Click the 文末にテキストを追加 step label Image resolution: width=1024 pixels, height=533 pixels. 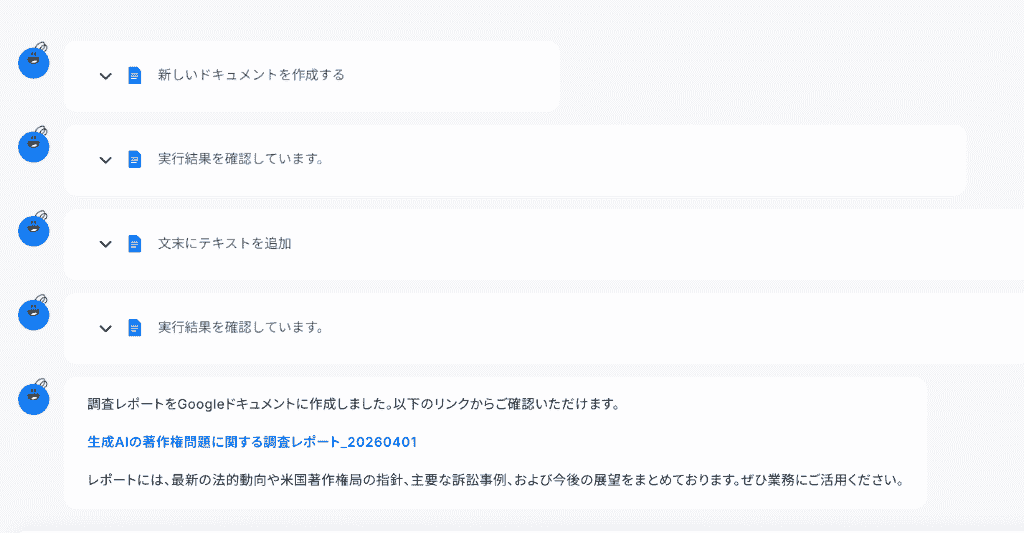coord(224,243)
